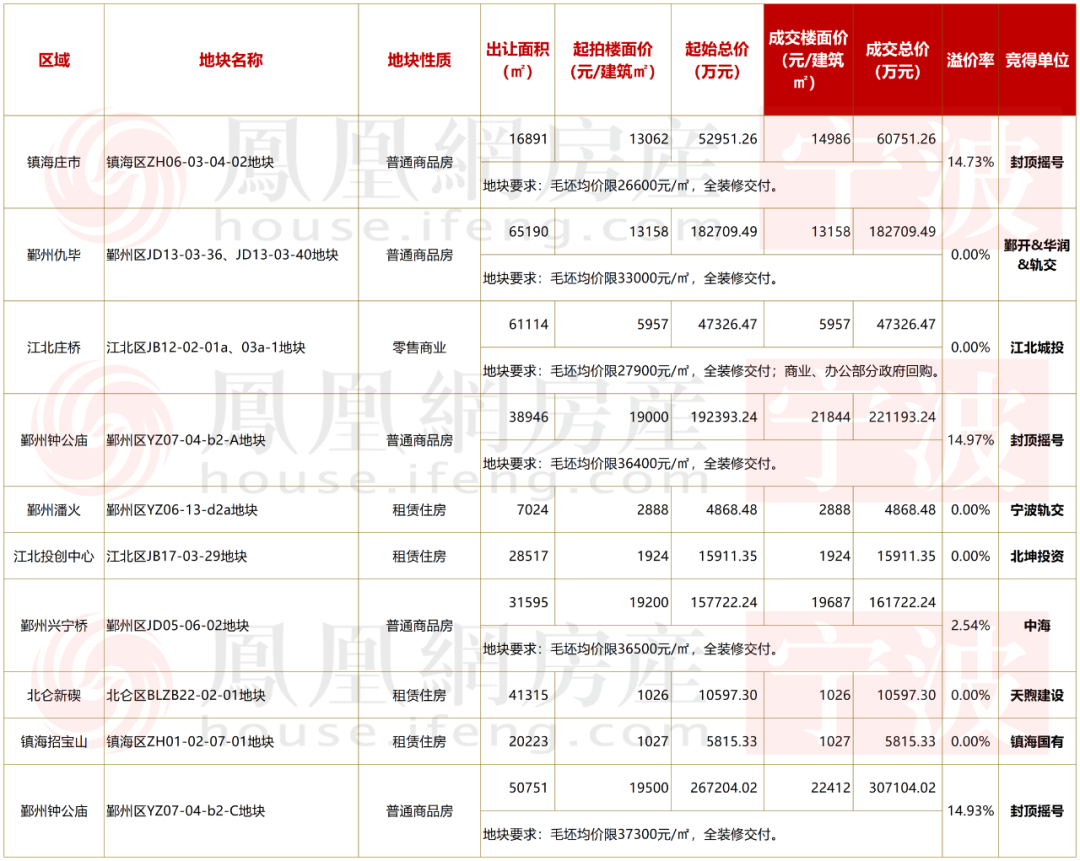Click deal total 60751.26

pos(906,139)
